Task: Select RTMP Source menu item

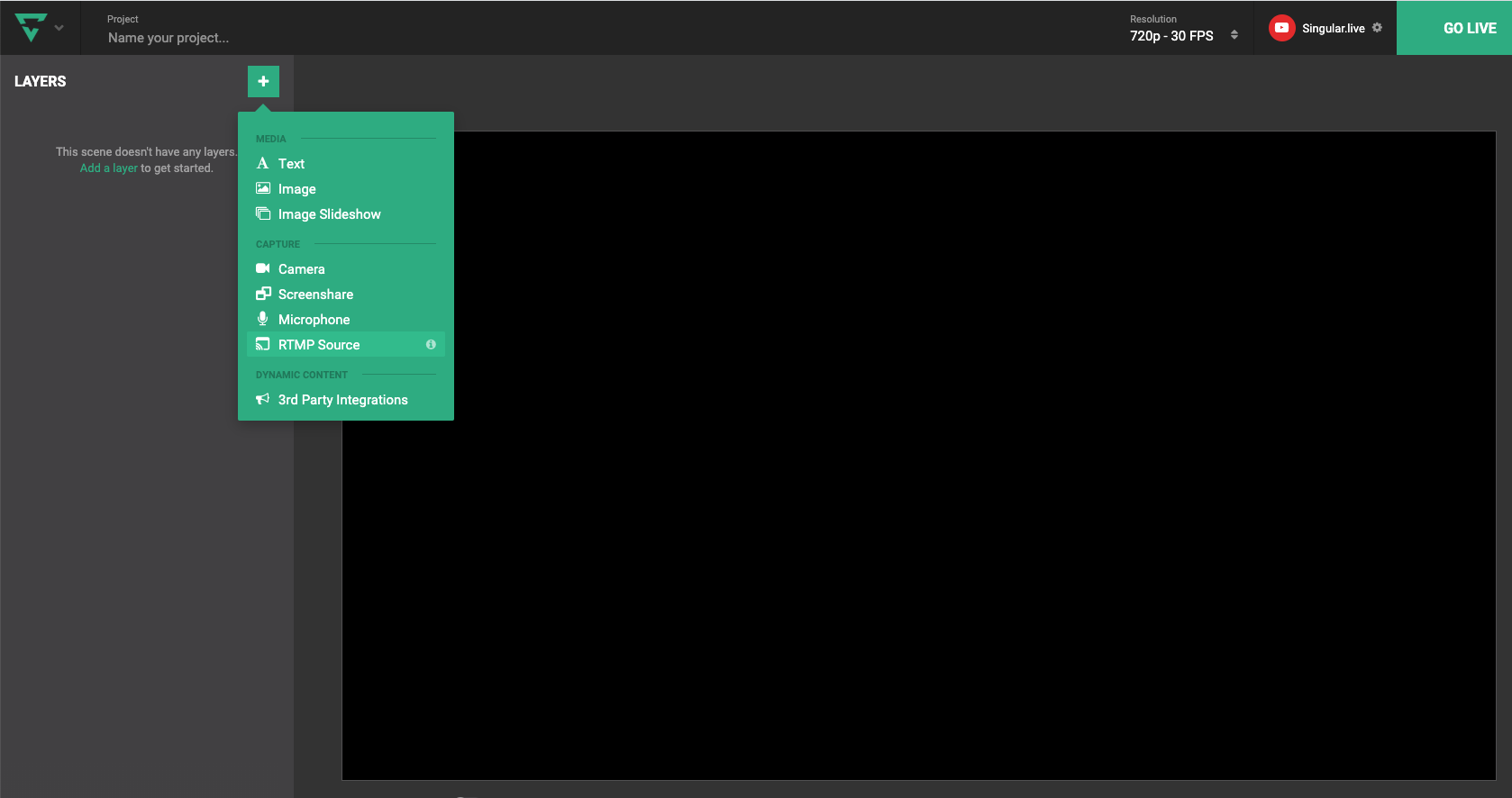Action: pos(346,345)
